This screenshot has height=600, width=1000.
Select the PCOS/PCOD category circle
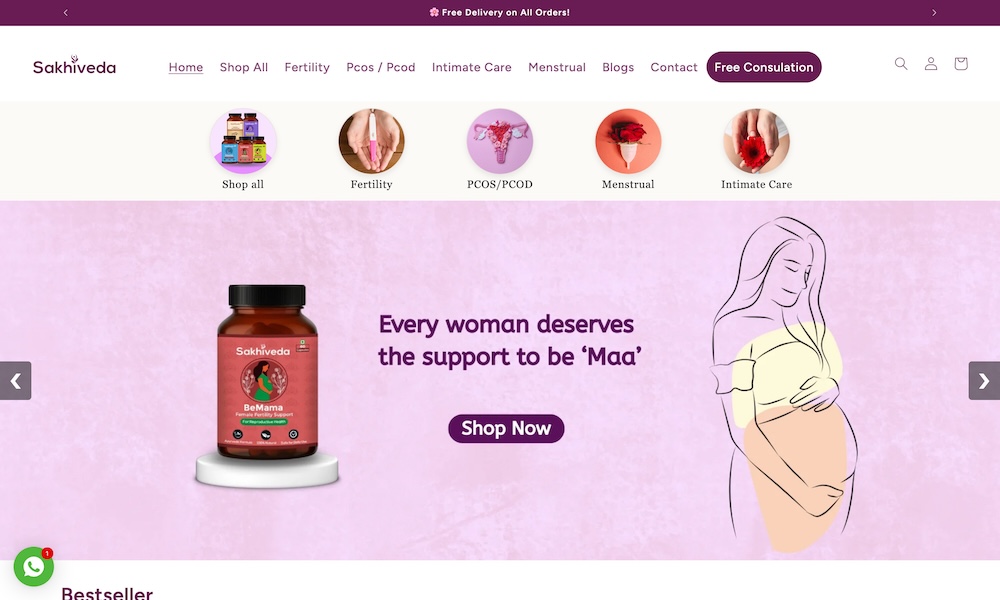pos(499,141)
